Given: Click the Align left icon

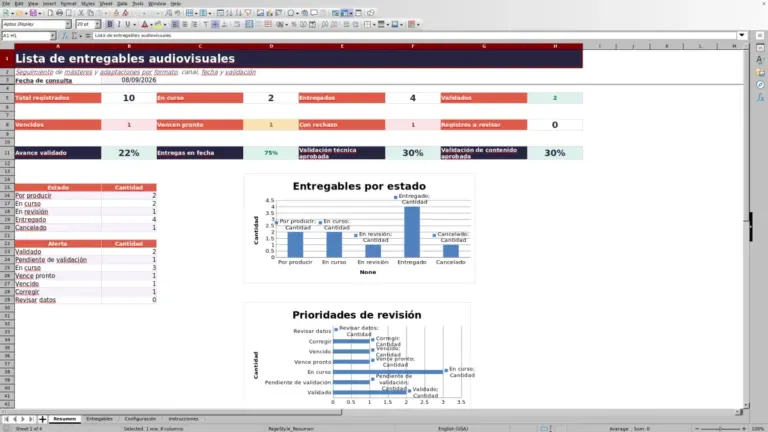Looking at the screenshot, I should 175,24.
